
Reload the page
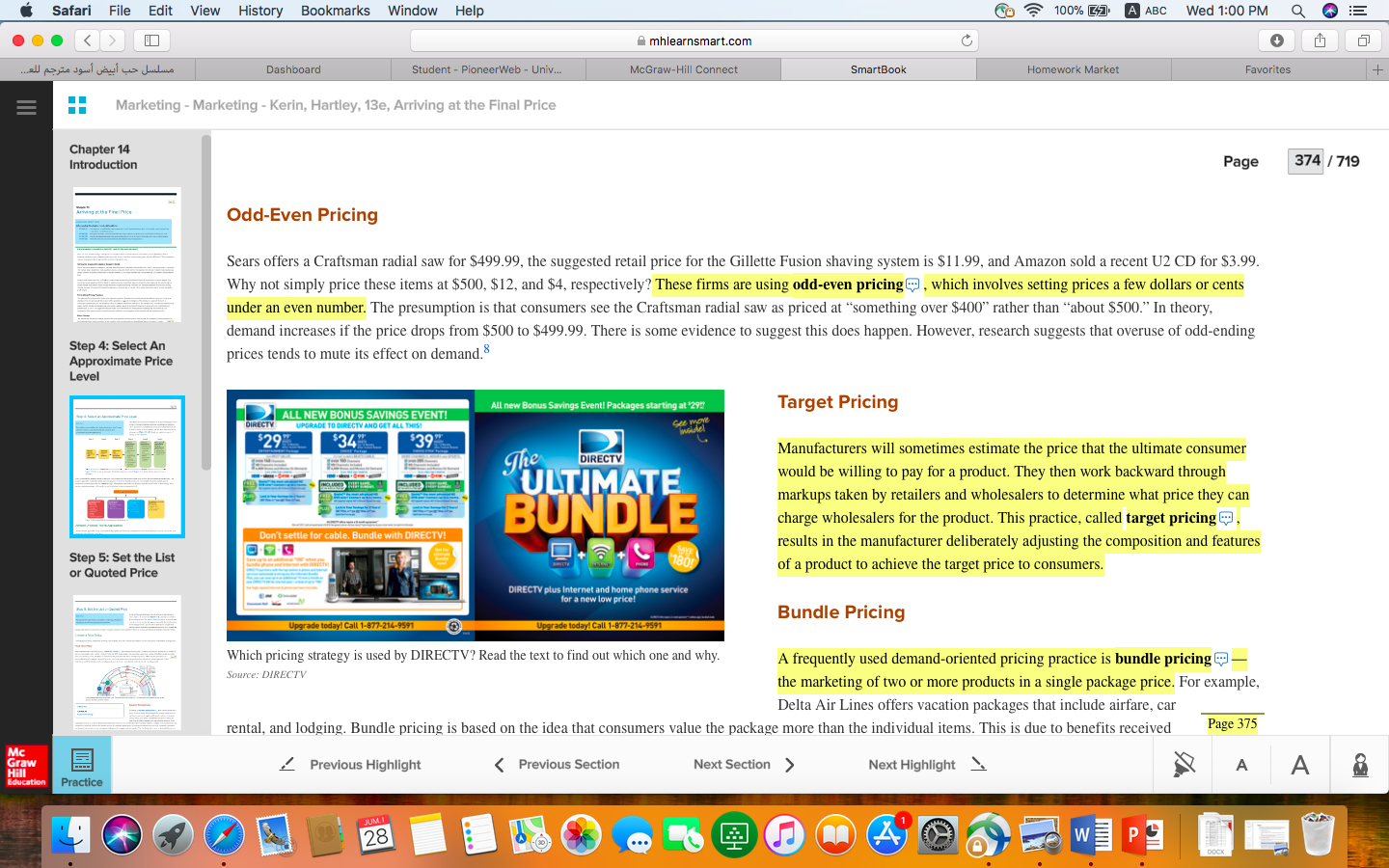[x=967, y=41]
